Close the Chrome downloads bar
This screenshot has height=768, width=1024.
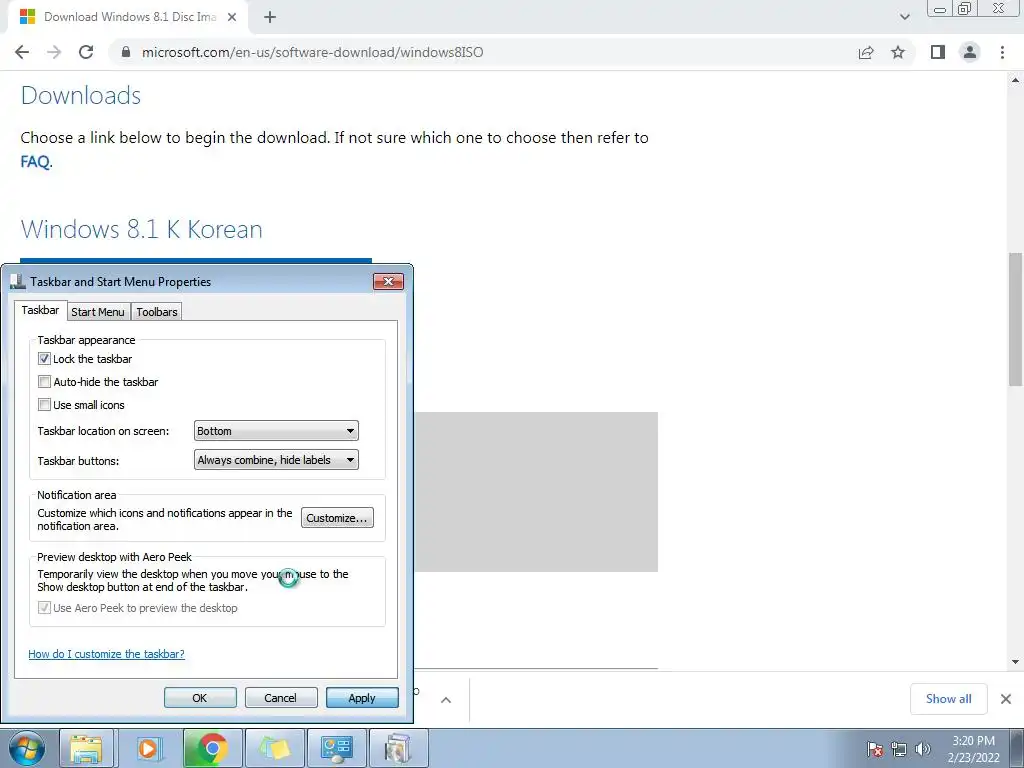click(x=1006, y=699)
